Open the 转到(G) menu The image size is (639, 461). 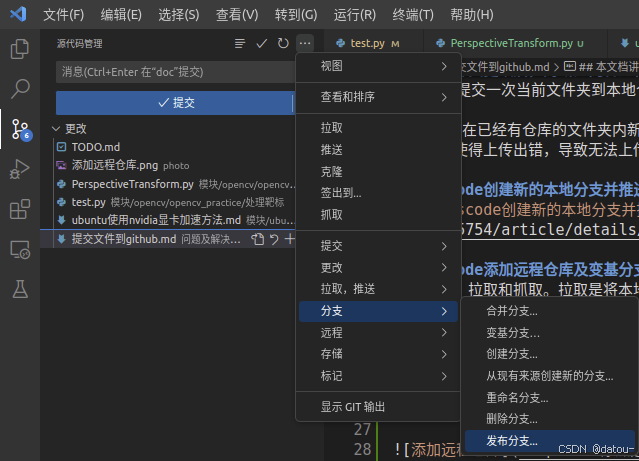296,15
